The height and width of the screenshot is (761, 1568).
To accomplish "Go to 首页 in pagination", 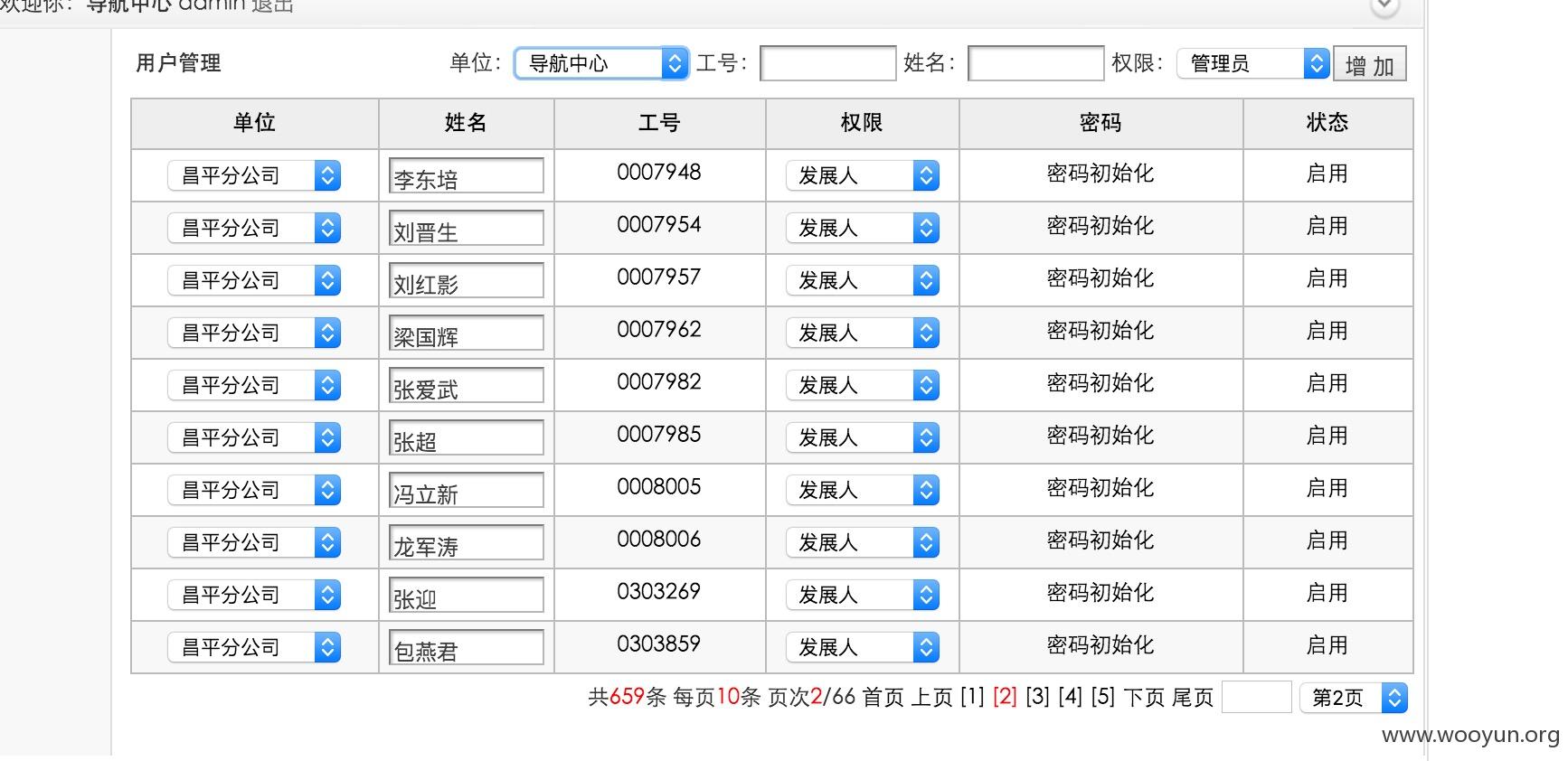I will [883, 697].
